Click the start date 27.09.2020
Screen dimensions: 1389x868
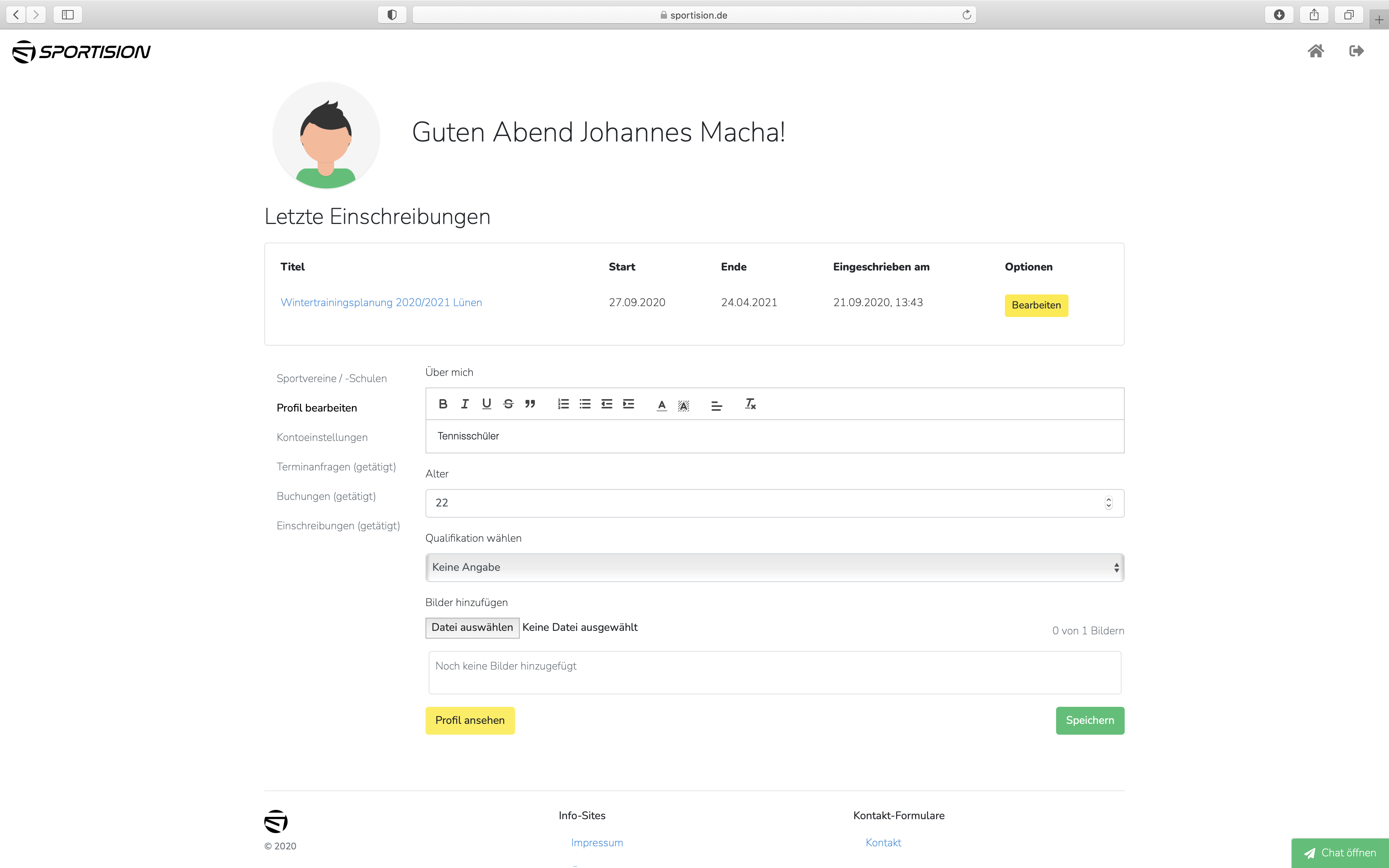pyautogui.click(x=636, y=303)
